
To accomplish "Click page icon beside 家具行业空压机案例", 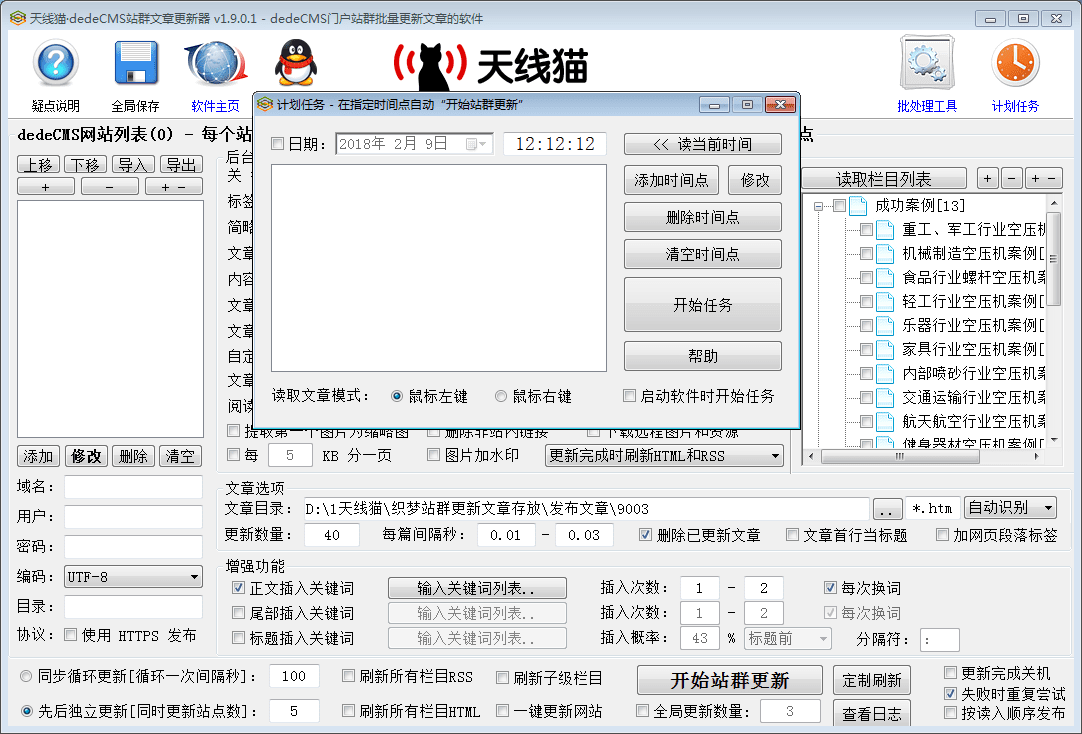I will [x=885, y=350].
